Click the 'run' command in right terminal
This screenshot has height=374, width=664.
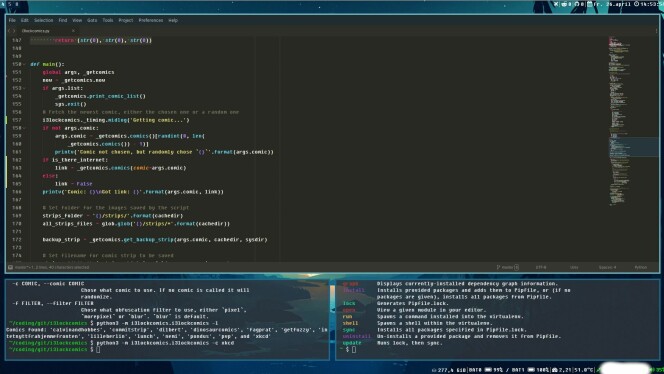(347, 316)
